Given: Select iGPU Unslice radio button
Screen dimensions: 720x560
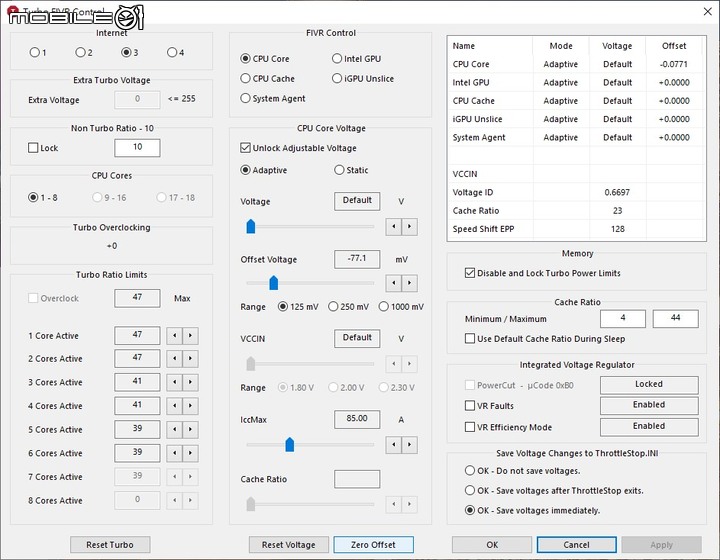Looking at the screenshot, I should coord(337,78).
